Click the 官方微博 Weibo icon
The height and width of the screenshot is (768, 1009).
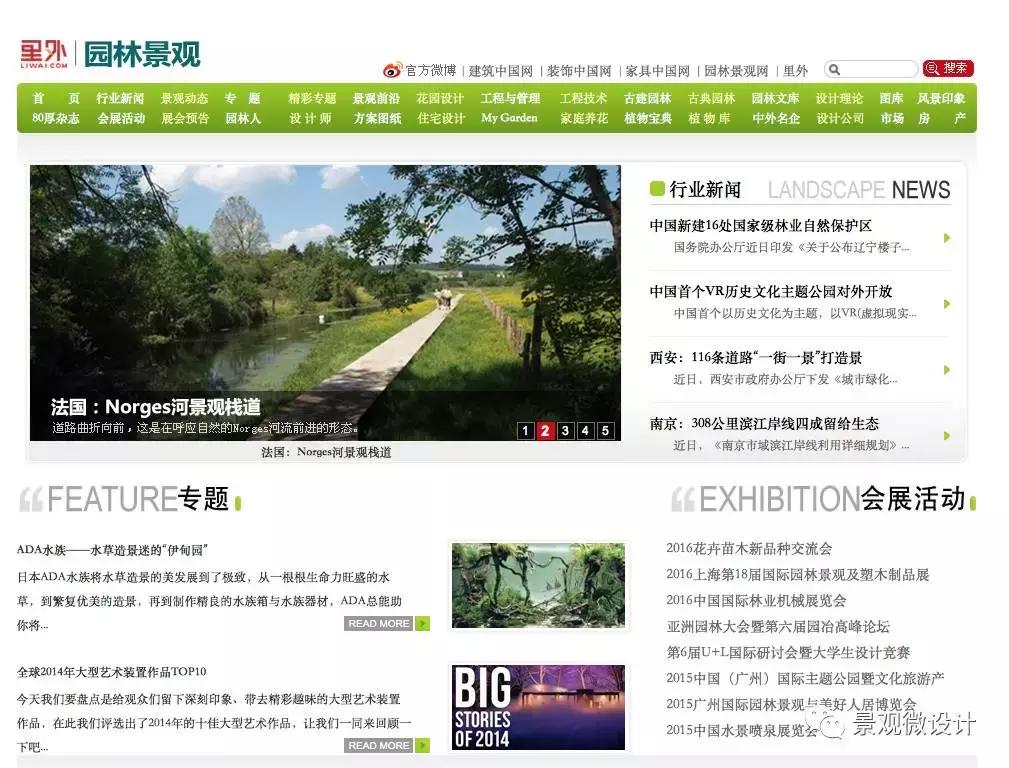(391, 70)
